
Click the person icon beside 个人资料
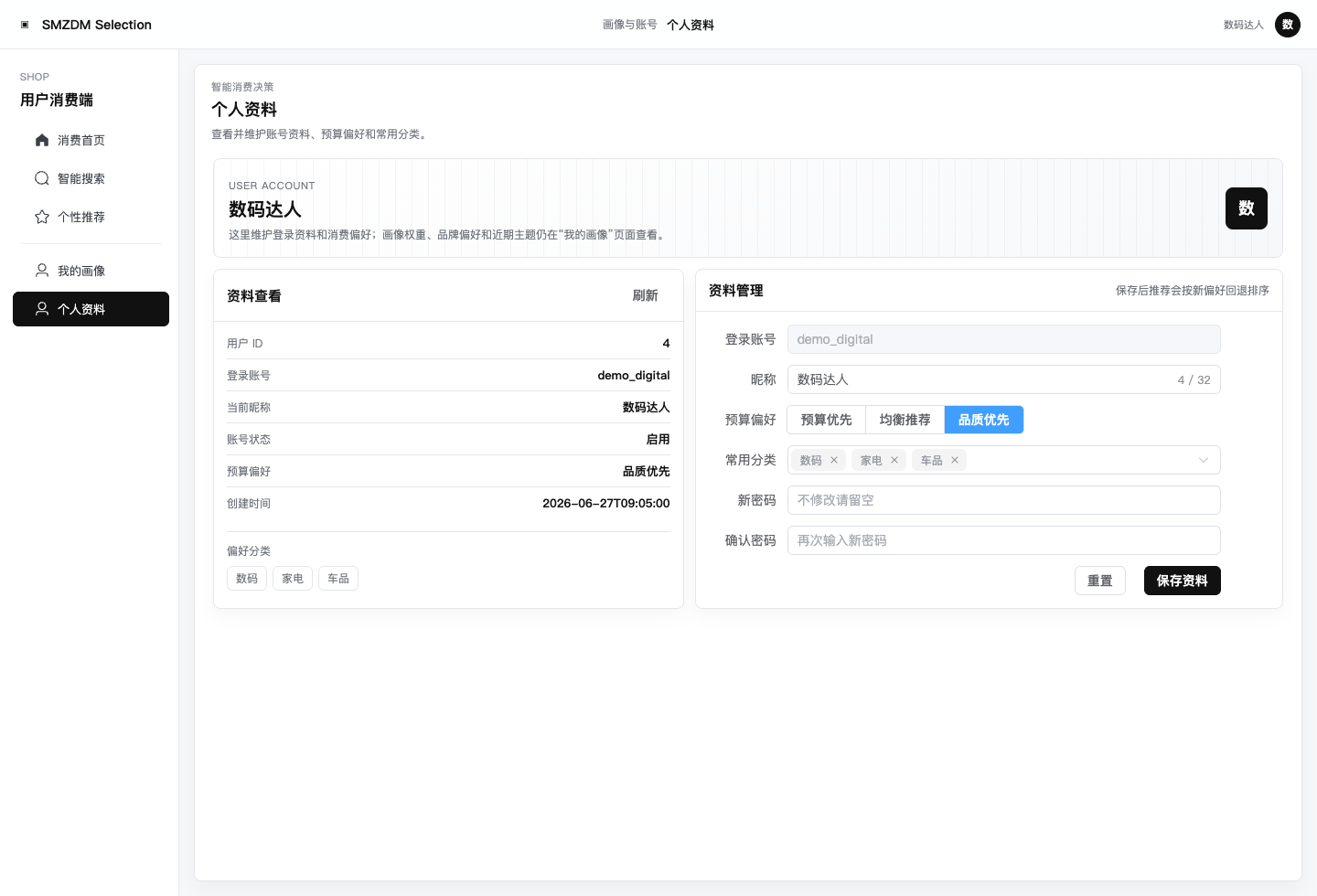(42, 309)
